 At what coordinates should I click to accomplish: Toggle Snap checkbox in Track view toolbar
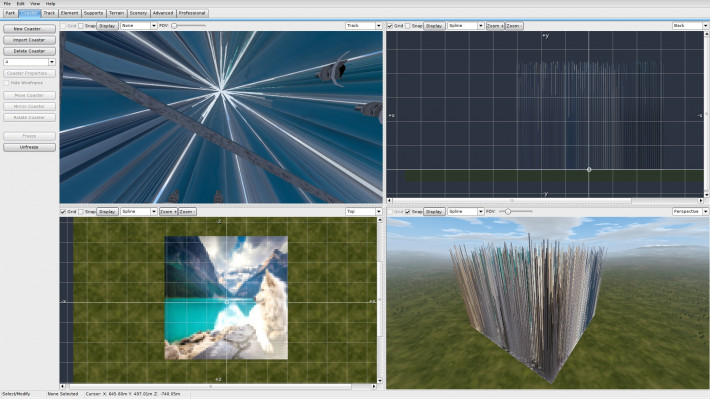coord(81,26)
